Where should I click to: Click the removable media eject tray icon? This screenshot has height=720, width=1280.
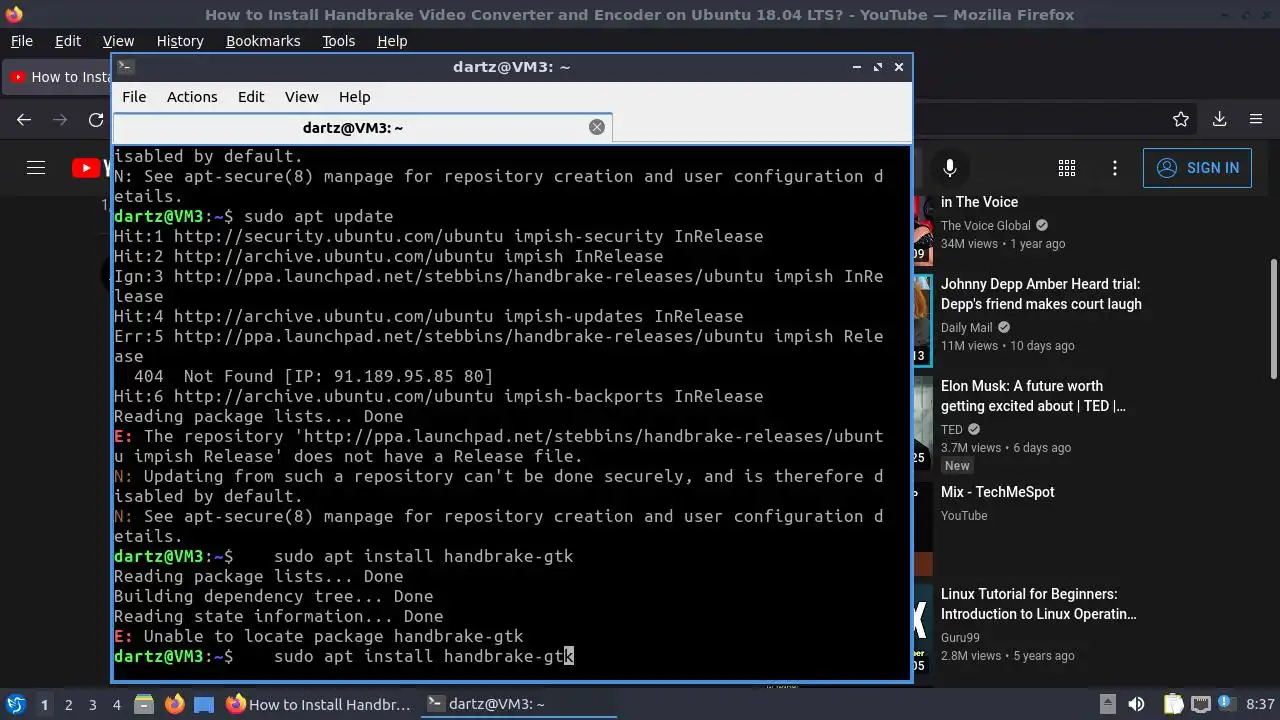pyautogui.click(x=1107, y=704)
